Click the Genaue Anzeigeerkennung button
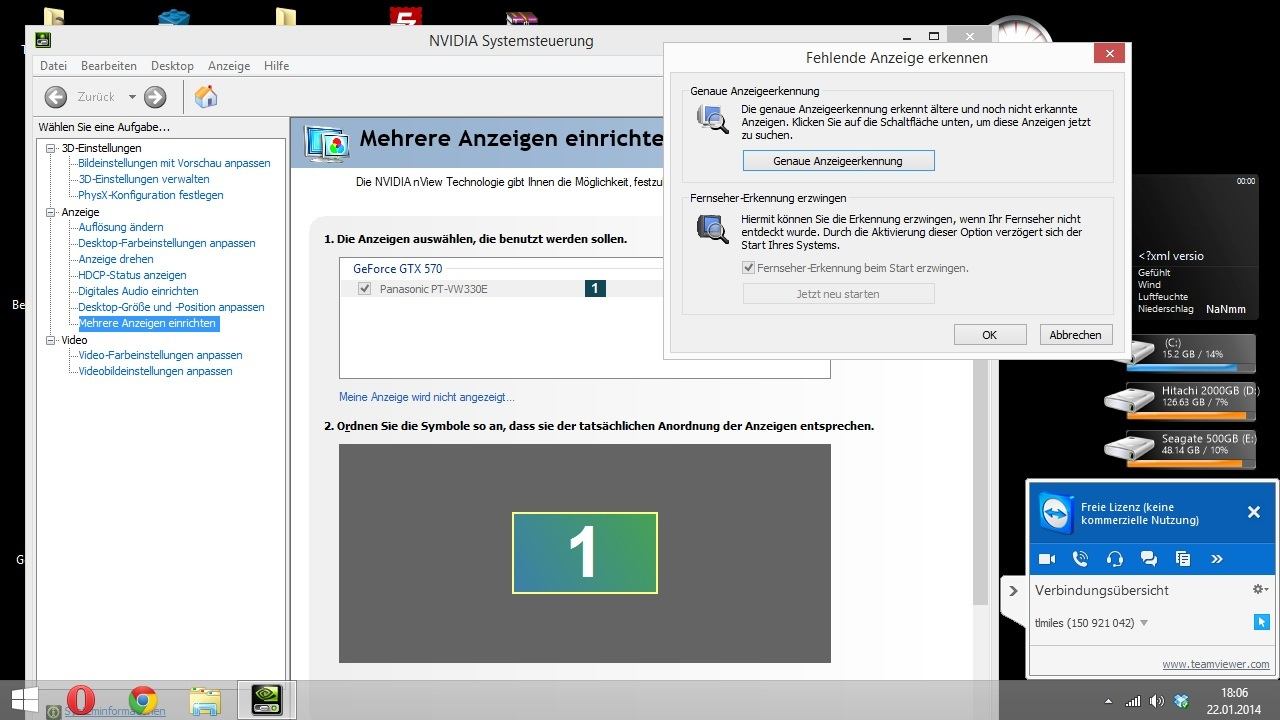This screenshot has height=720, width=1280. point(838,161)
